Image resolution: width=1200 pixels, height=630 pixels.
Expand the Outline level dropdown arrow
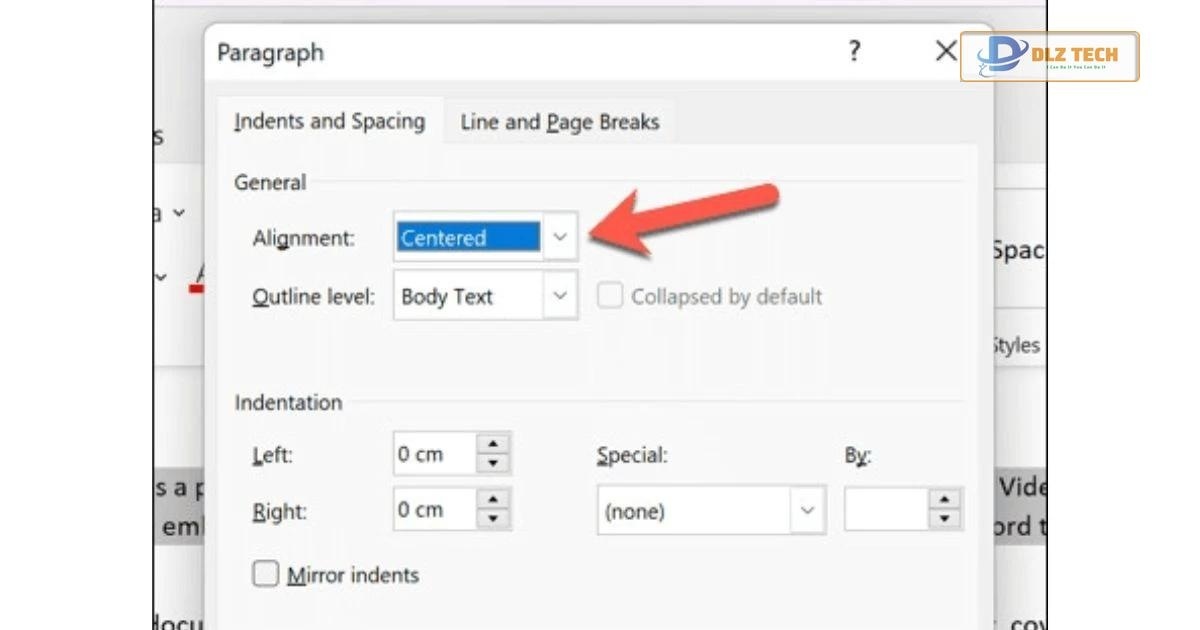(560, 296)
